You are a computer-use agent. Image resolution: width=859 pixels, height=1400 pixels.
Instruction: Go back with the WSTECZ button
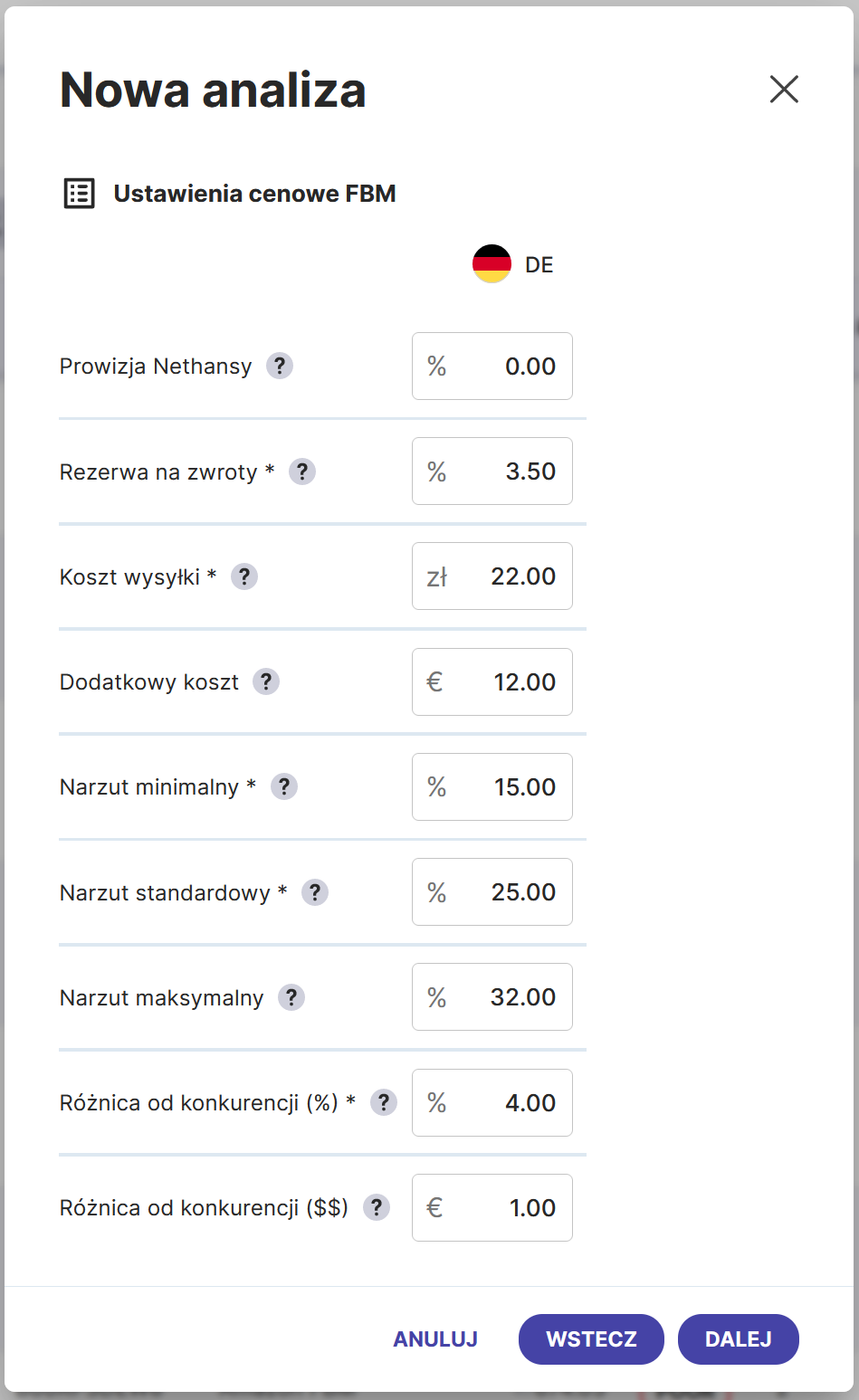[591, 1338]
